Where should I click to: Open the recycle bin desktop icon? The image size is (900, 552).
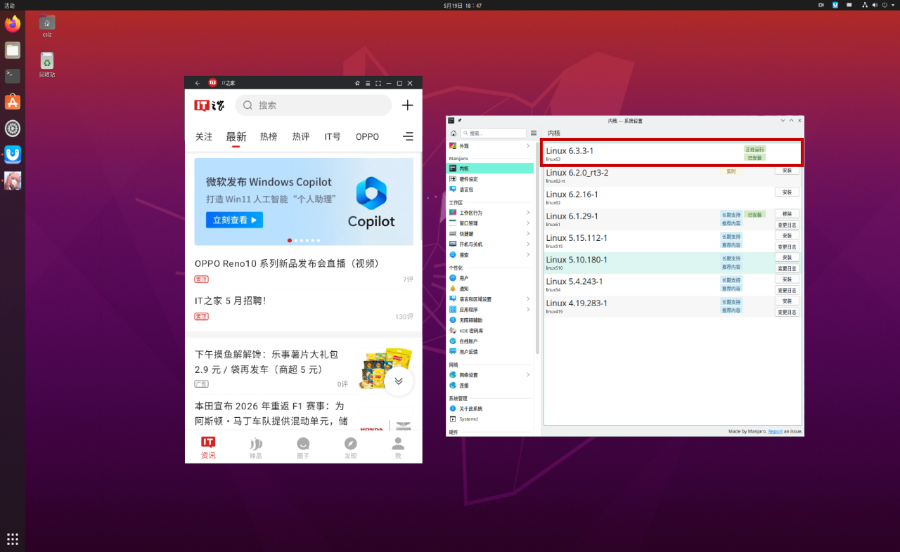47,63
